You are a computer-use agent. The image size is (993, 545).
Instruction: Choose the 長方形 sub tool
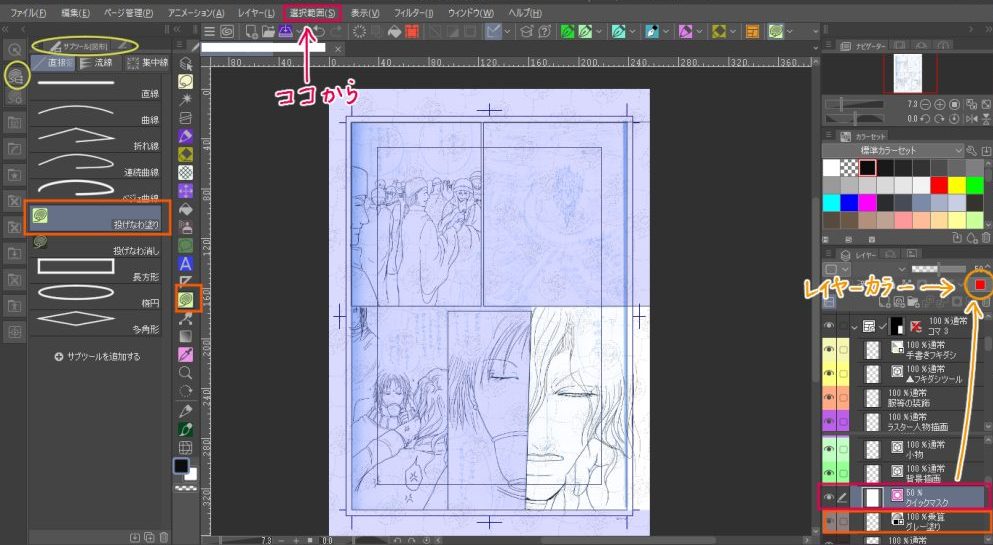(x=98, y=270)
